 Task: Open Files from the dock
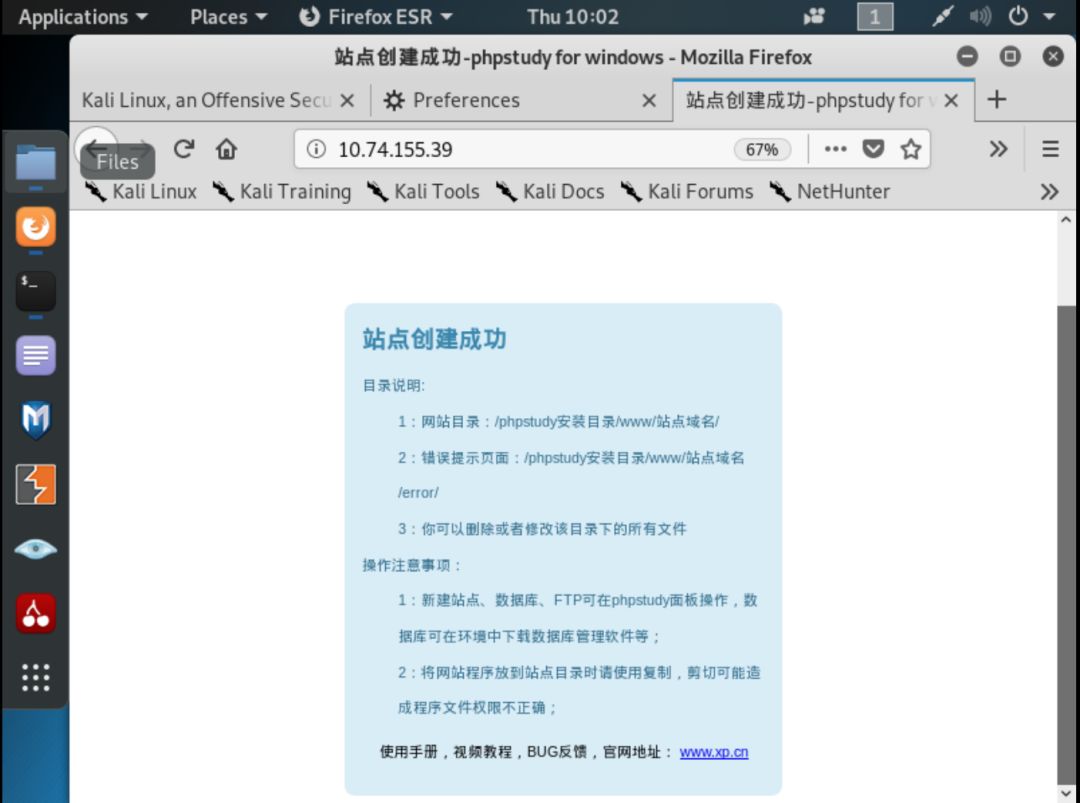tap(35, 162)
